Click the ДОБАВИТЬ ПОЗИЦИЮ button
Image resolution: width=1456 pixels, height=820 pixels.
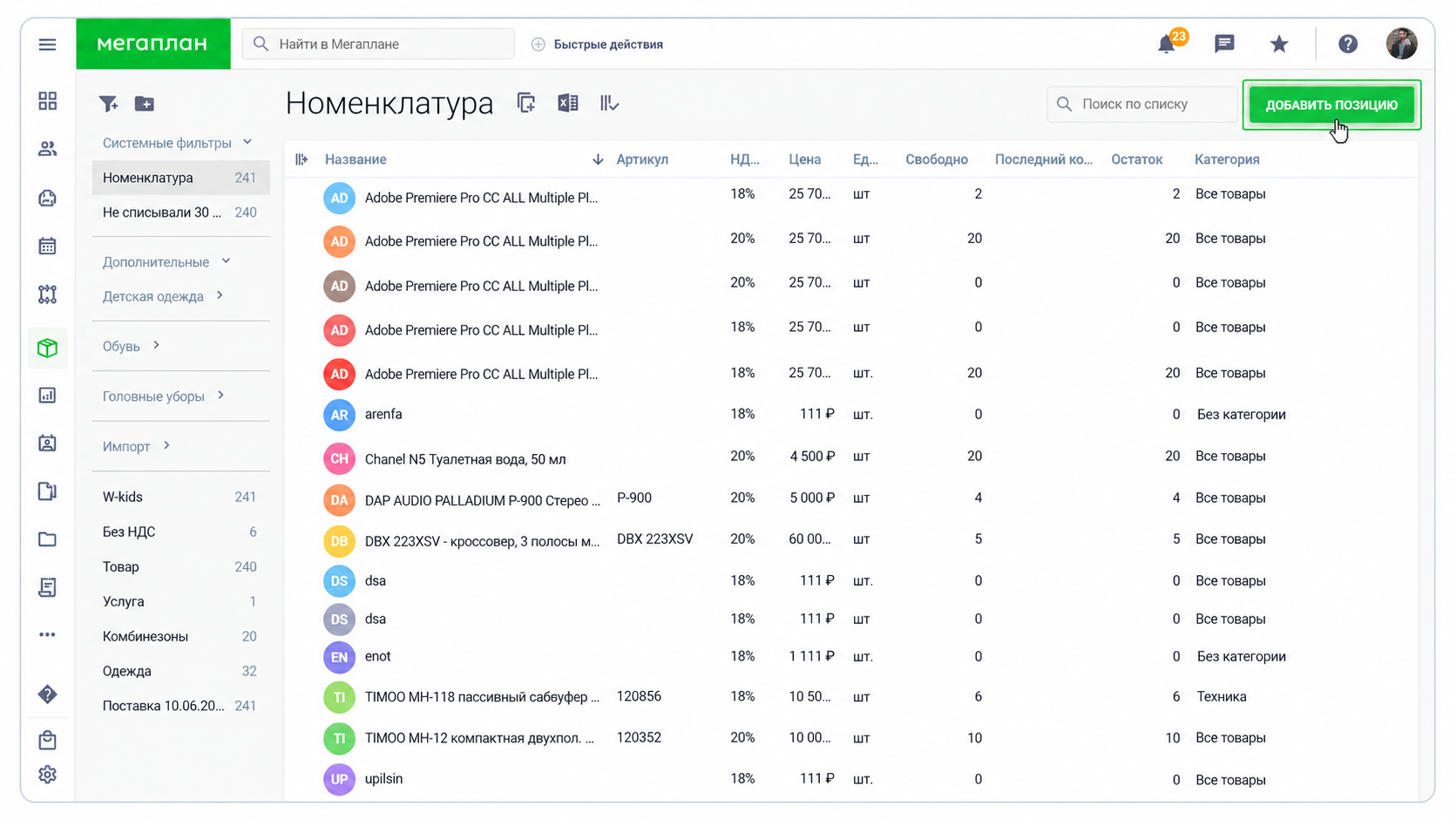(1331, 105)
